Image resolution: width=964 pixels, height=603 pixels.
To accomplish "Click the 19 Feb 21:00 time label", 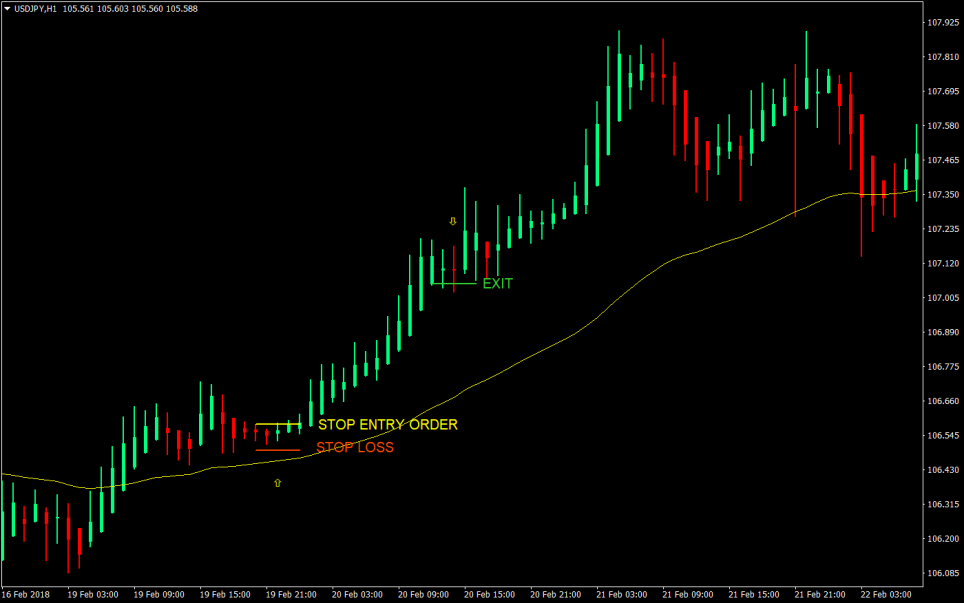I will pyautogui.click(x=291, y=595).
